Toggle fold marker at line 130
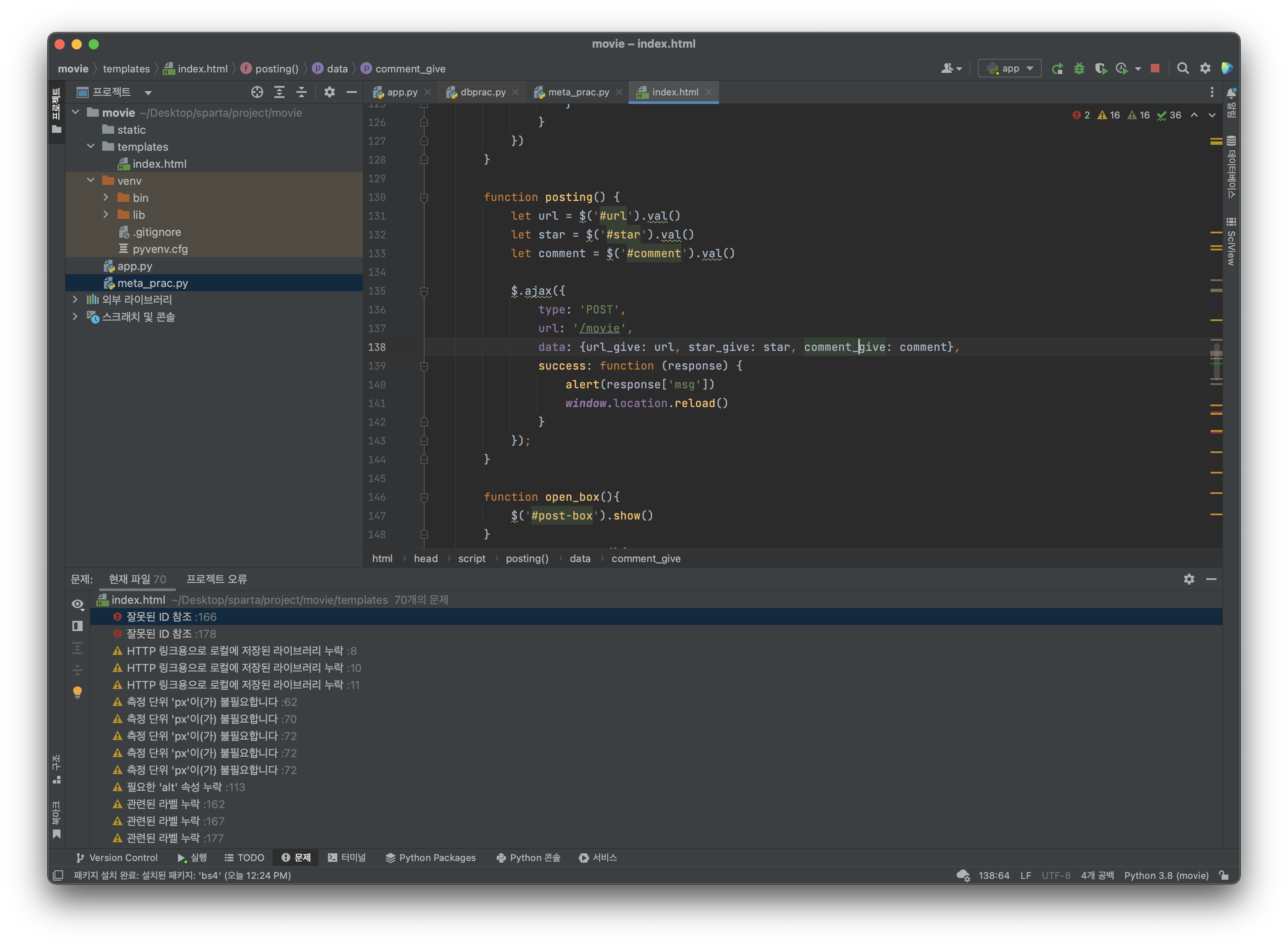 pyautogui.click(x=424, y=198)
